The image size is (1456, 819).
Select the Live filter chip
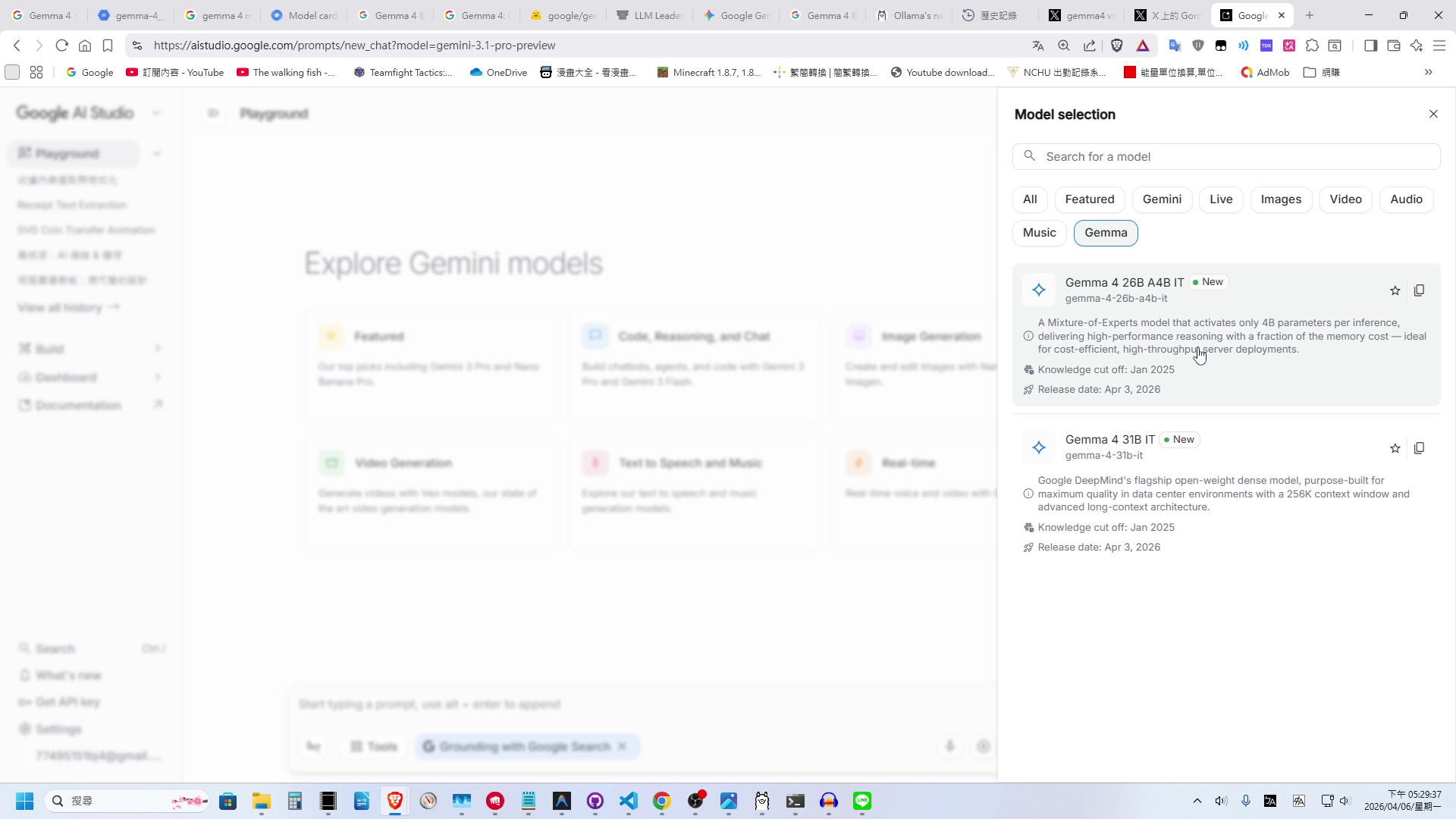coord(1221,199)
